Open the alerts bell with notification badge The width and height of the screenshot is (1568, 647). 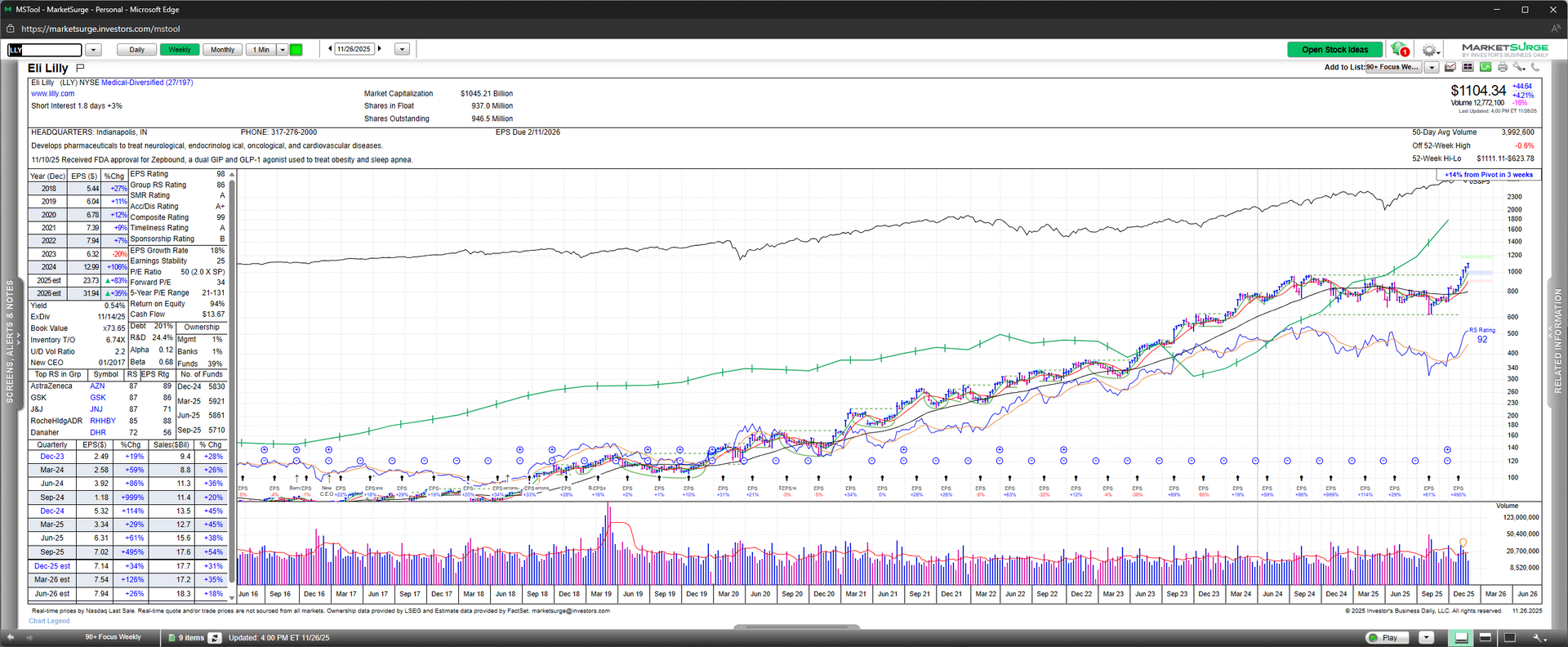pyautogui.click(x=1399, y=50)
